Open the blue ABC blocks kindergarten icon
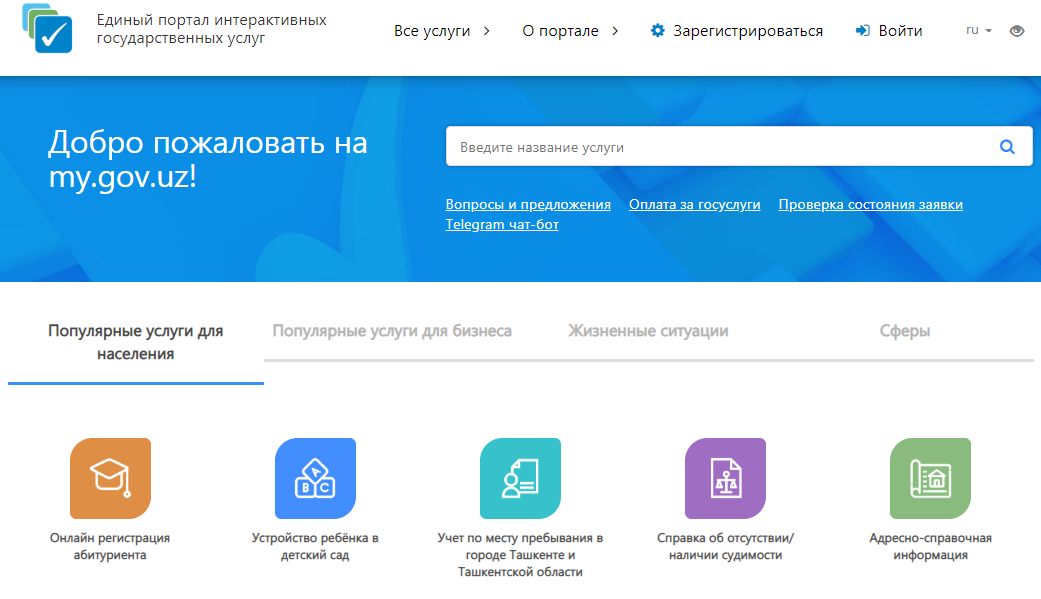The width and height of the screenshot is (1041, 599). point(315,478)
